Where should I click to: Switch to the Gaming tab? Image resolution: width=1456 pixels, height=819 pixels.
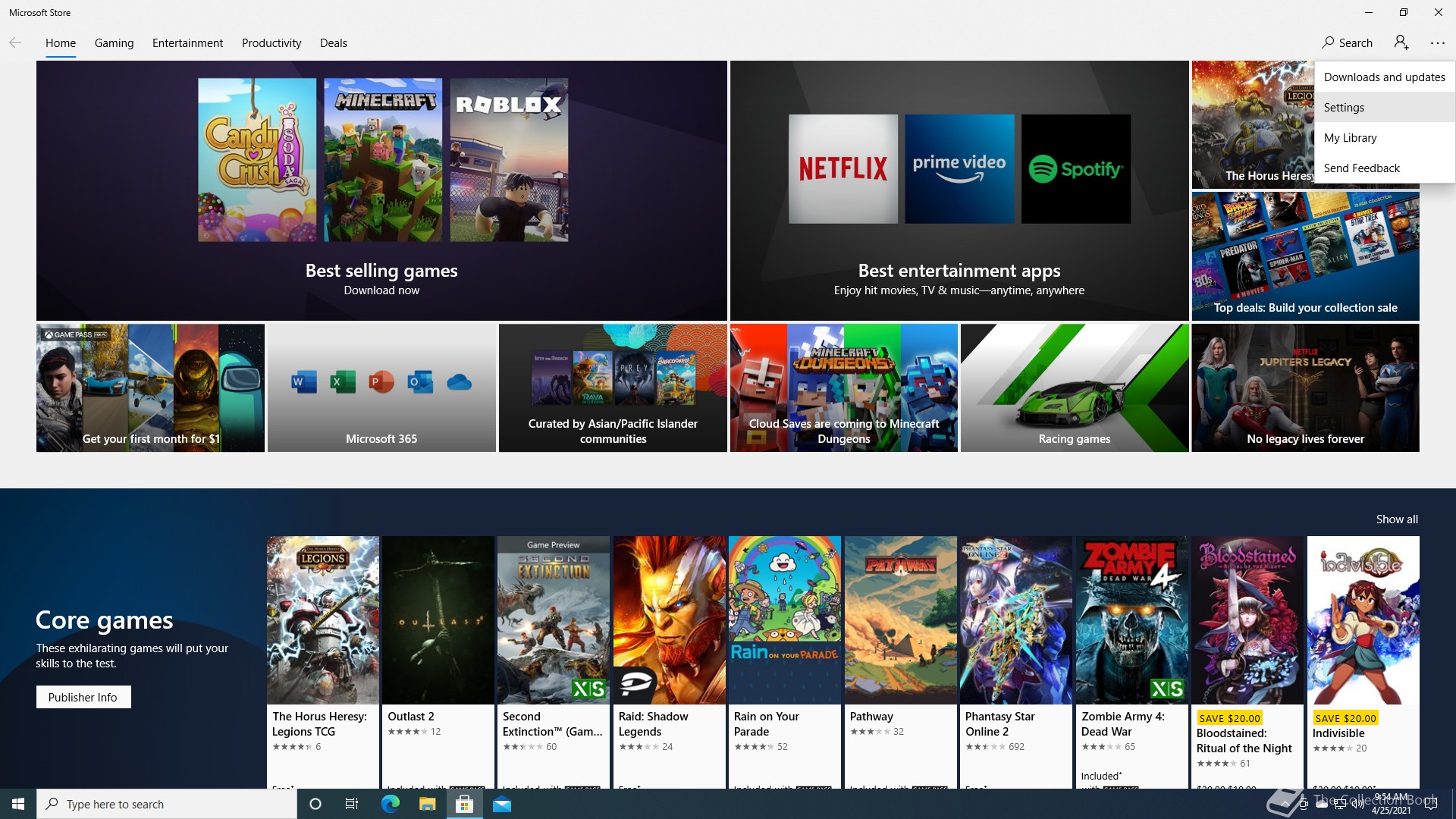[114, 43]
